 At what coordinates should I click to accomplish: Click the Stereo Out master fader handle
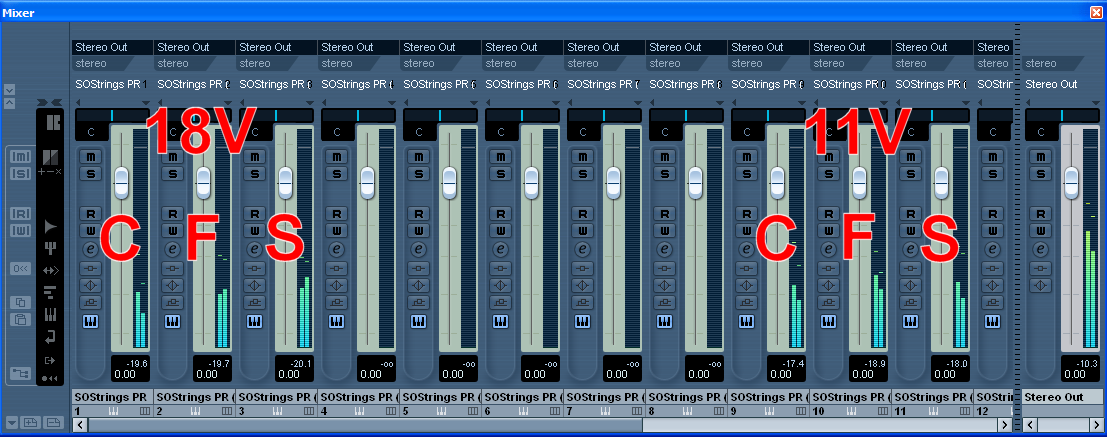click(x=1072, y=181)
